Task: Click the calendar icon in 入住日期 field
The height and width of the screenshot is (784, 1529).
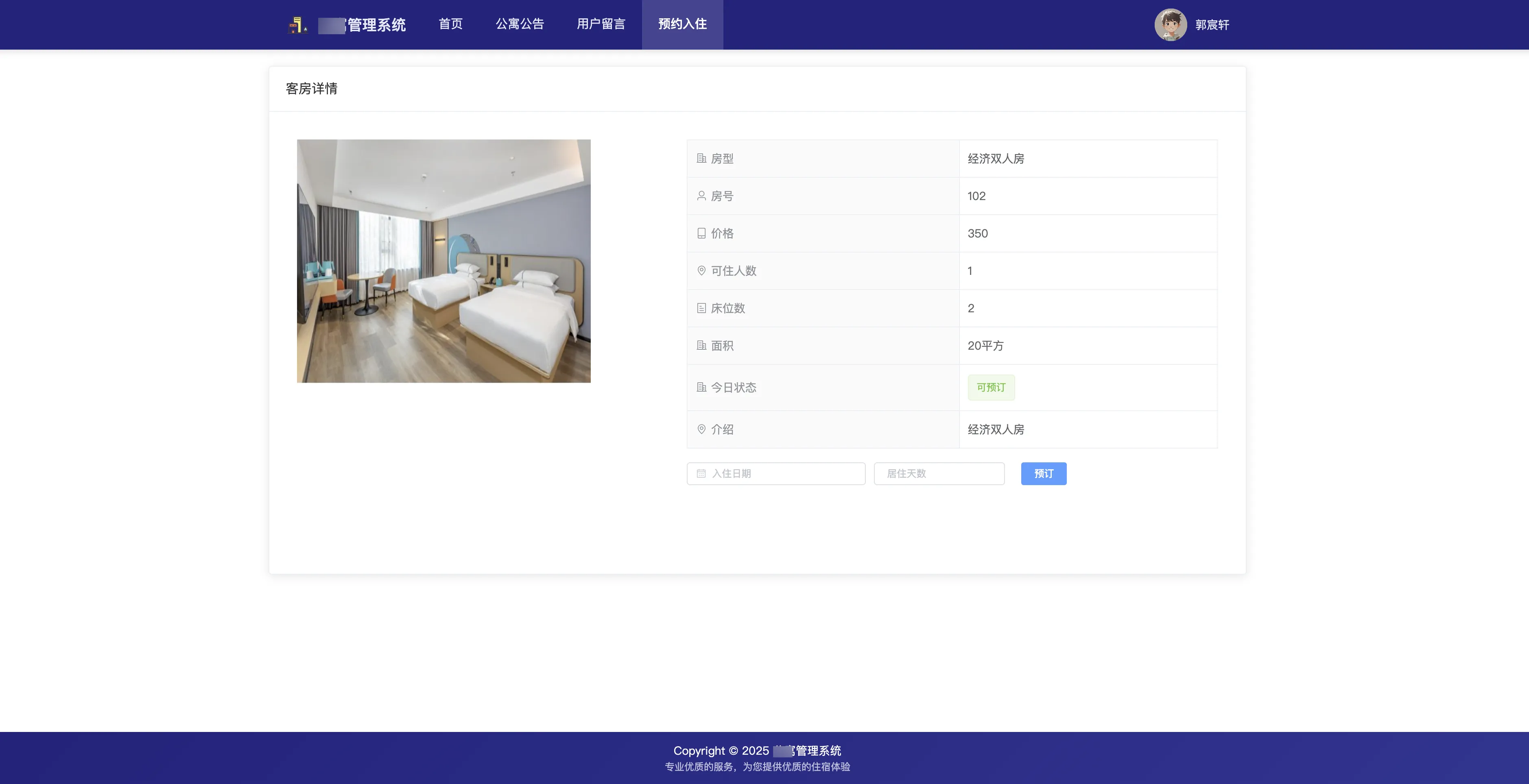Action: pos(701,473)
